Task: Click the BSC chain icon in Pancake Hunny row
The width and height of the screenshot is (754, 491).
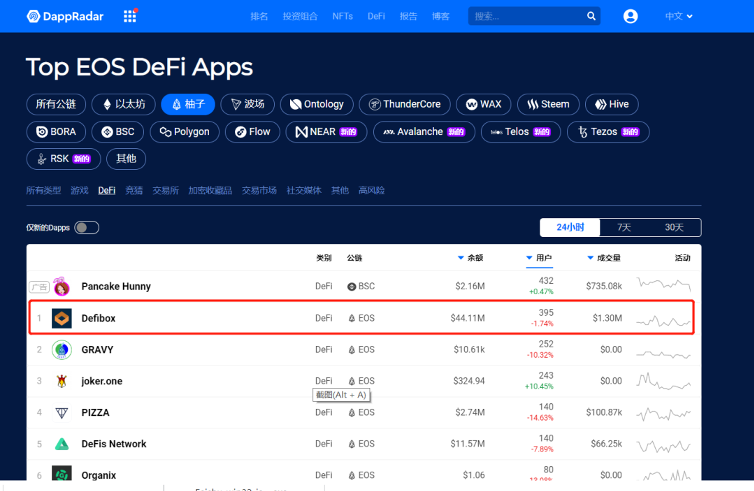Action: 352,287
